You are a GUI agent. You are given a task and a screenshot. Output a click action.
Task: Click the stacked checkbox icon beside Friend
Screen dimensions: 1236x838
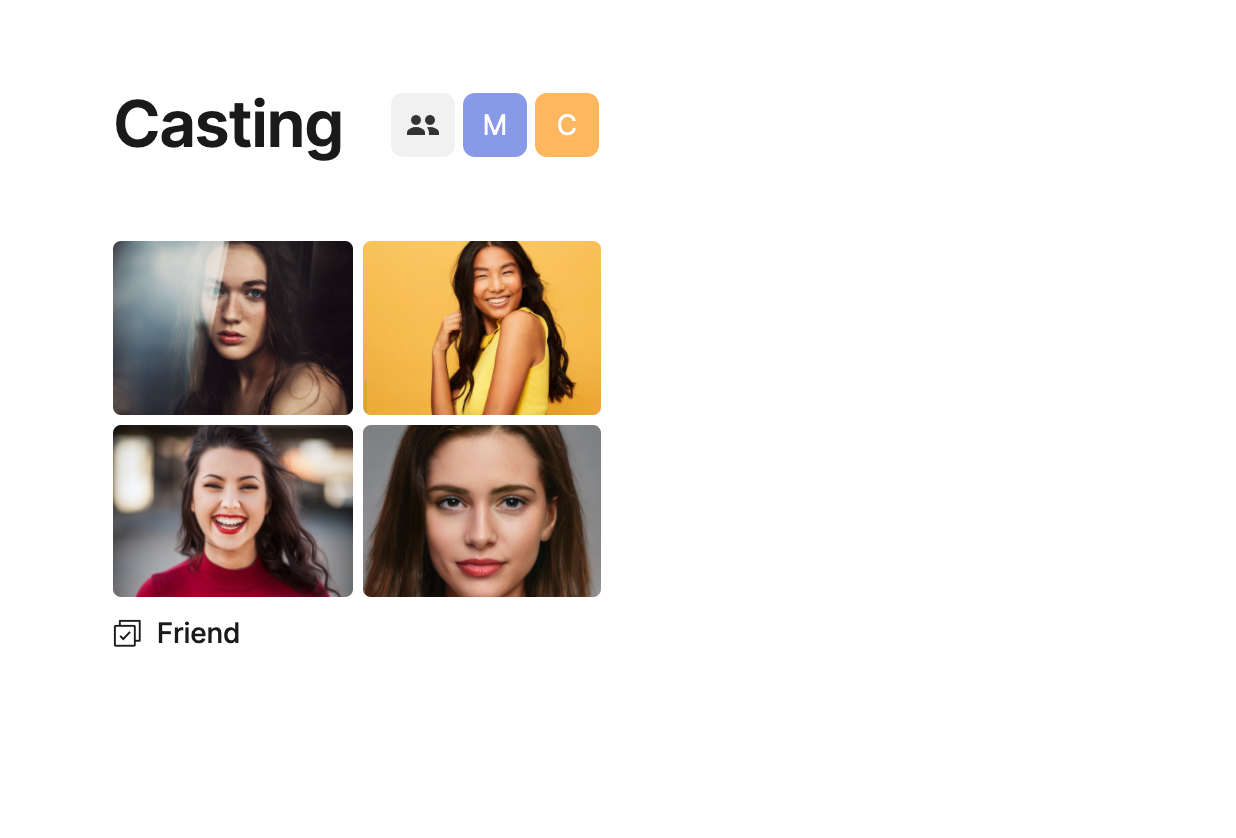click(127, 634)
